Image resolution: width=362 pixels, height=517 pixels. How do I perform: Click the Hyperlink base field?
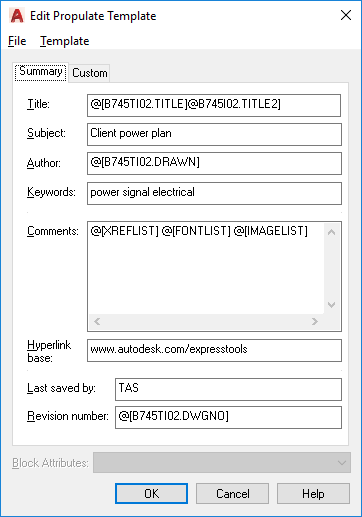click(x=214, y=350)
